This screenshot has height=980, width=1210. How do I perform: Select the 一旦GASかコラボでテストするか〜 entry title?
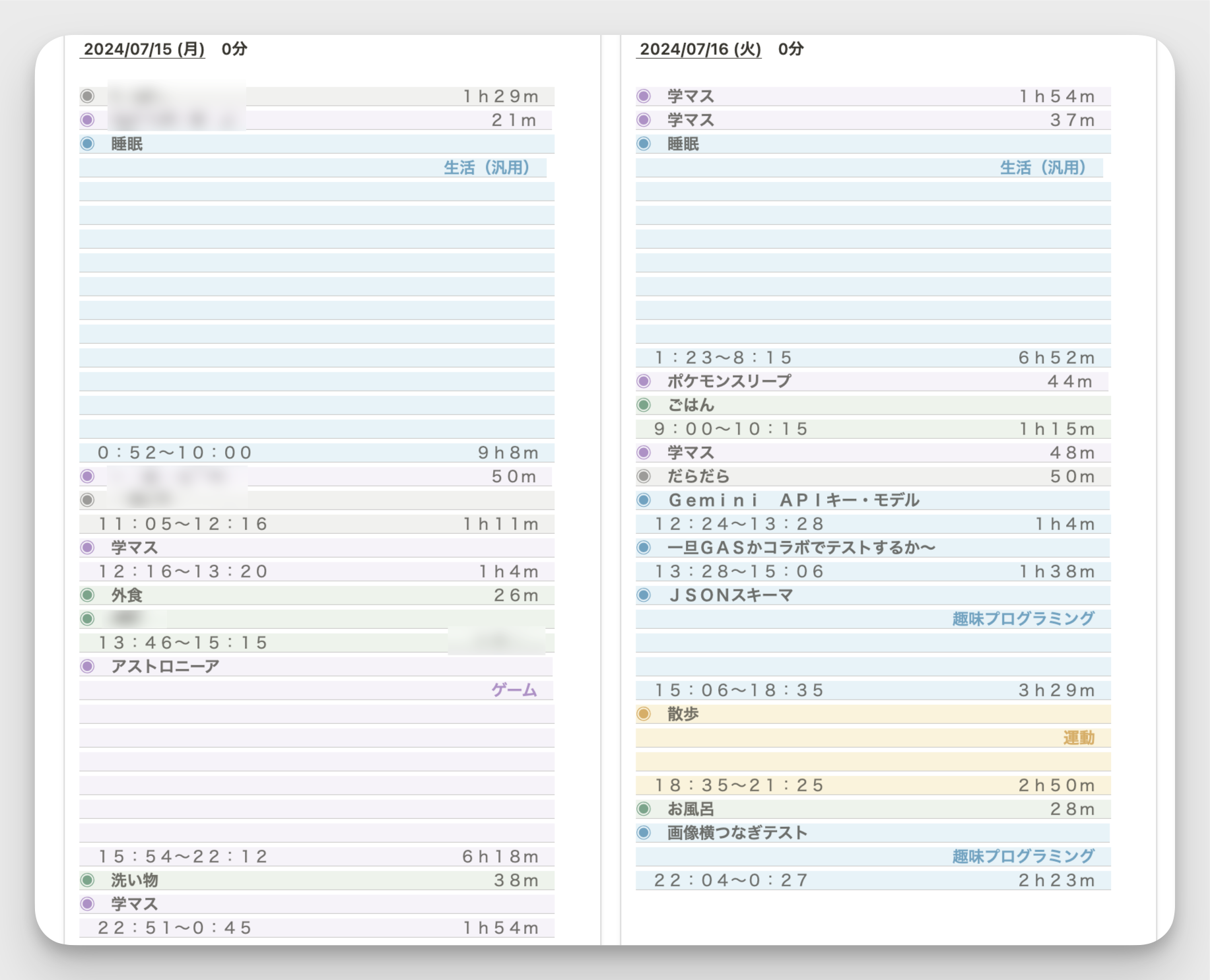point(801,548)
